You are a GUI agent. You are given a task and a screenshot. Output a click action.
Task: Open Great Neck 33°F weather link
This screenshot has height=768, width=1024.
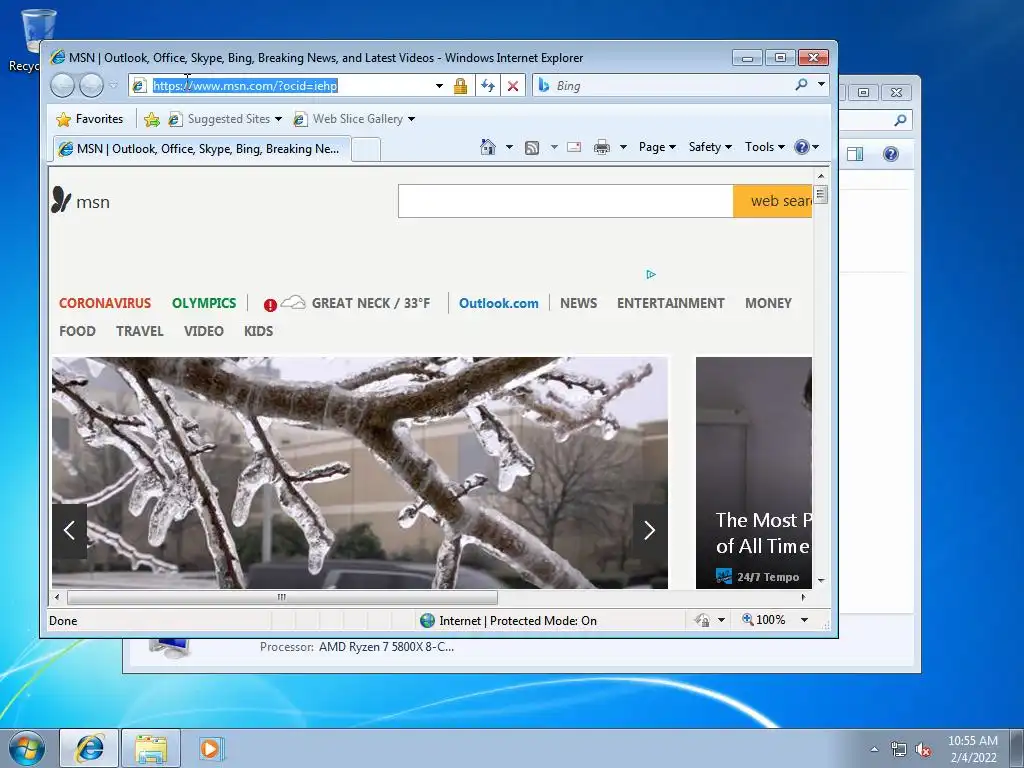(370, 303)
